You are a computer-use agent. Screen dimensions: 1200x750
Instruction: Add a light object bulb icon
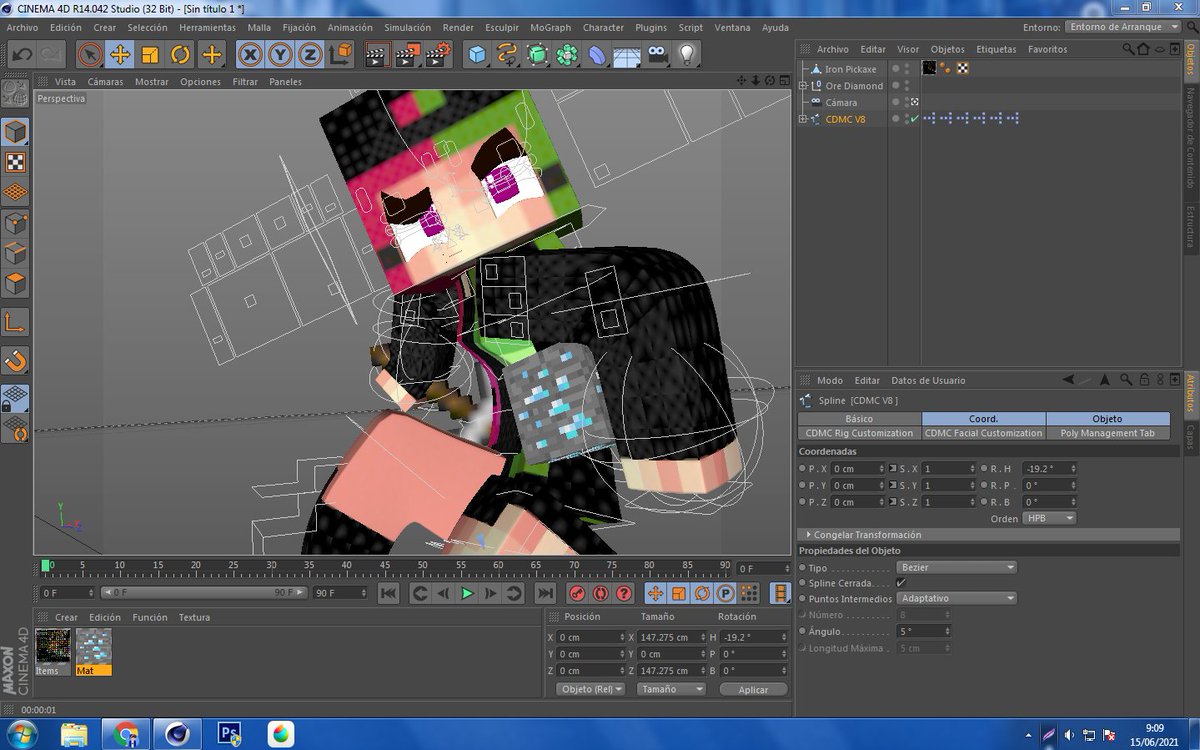click(x=687, y=54)
